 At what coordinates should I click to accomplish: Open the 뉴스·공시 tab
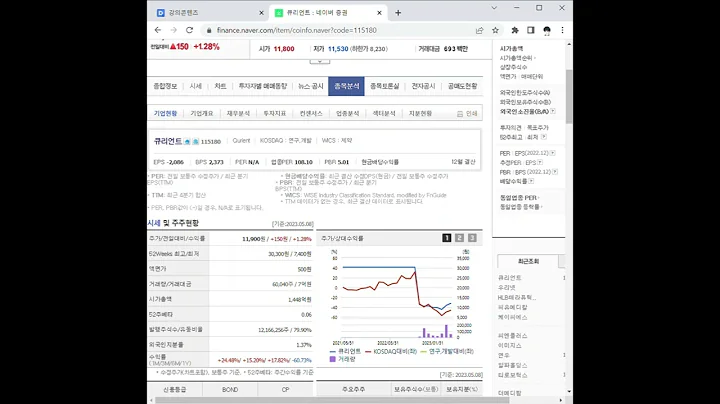coord(311,86)
